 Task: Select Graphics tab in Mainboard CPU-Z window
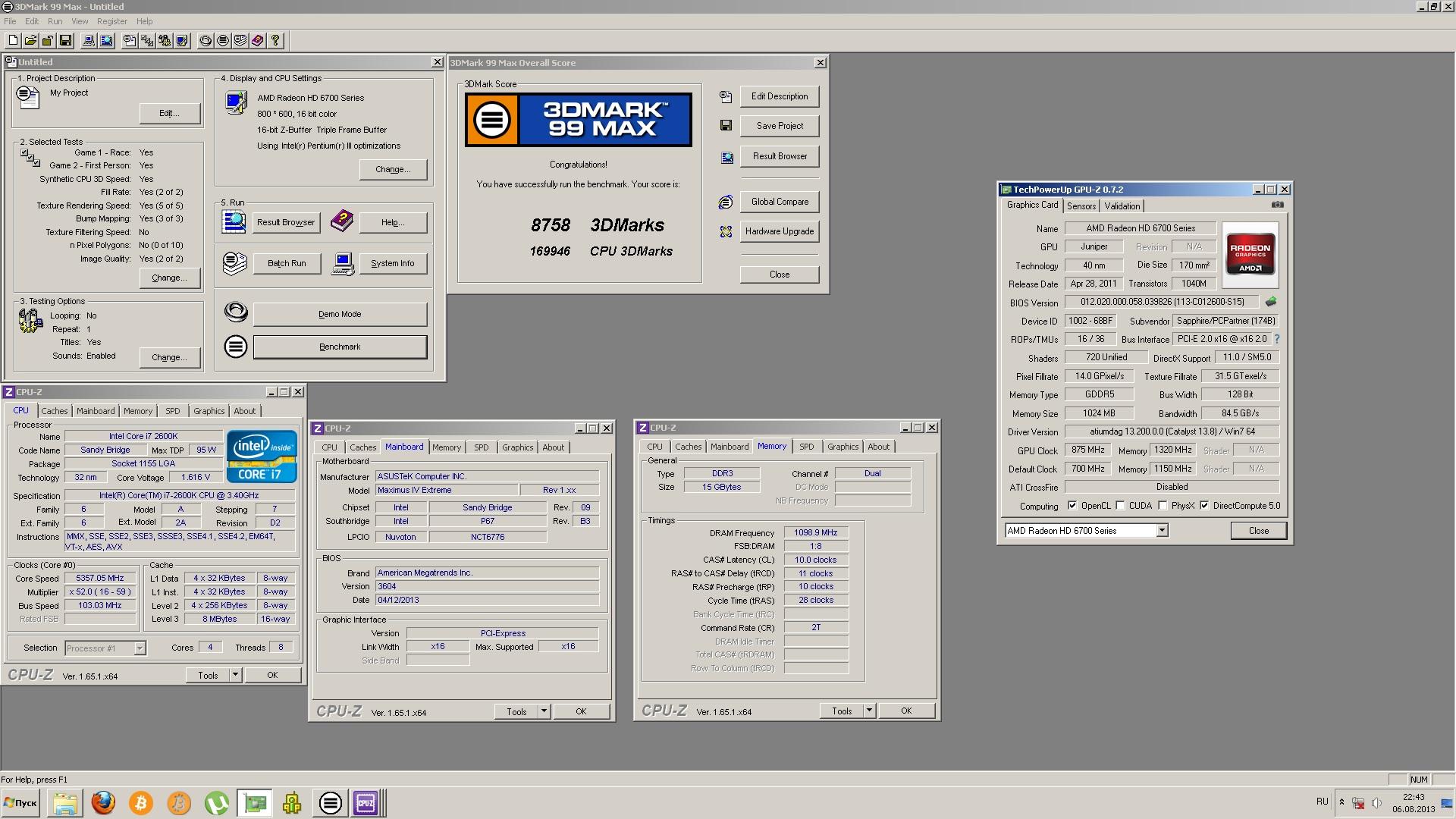517,447
